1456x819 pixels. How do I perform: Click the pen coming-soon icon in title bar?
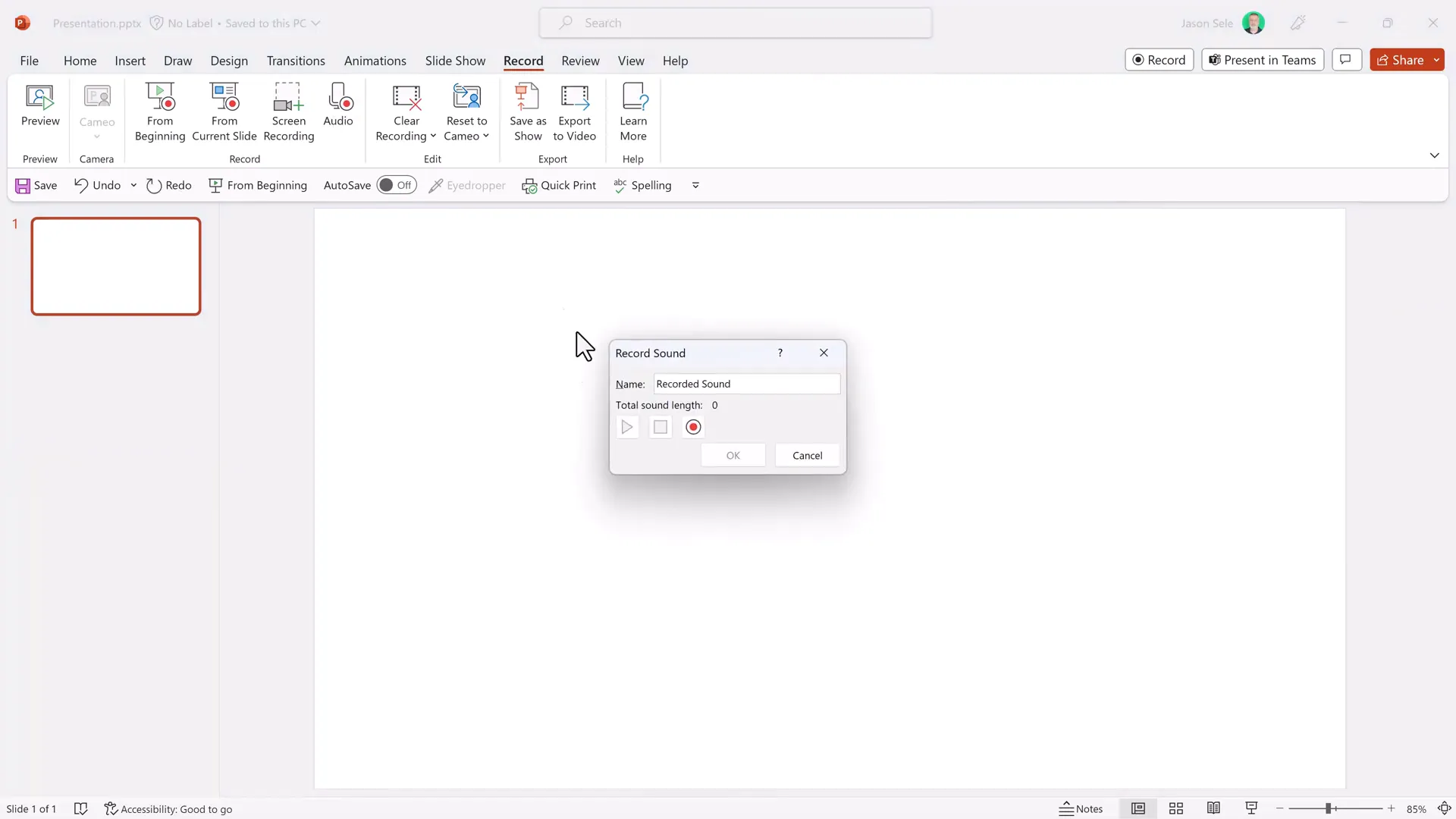[x=1298, y=23]
